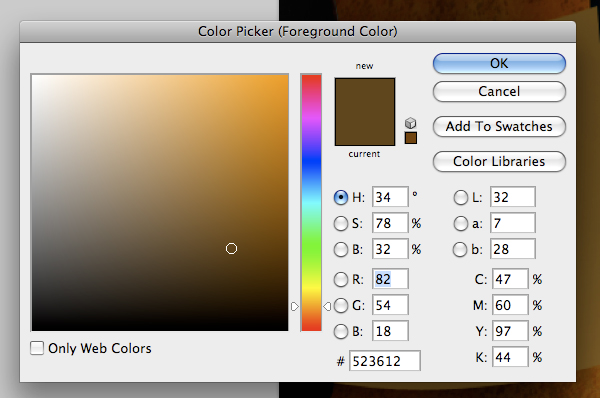
Task: Click the Color Picker dialog title bar
Action: click(x=298, y=31)
